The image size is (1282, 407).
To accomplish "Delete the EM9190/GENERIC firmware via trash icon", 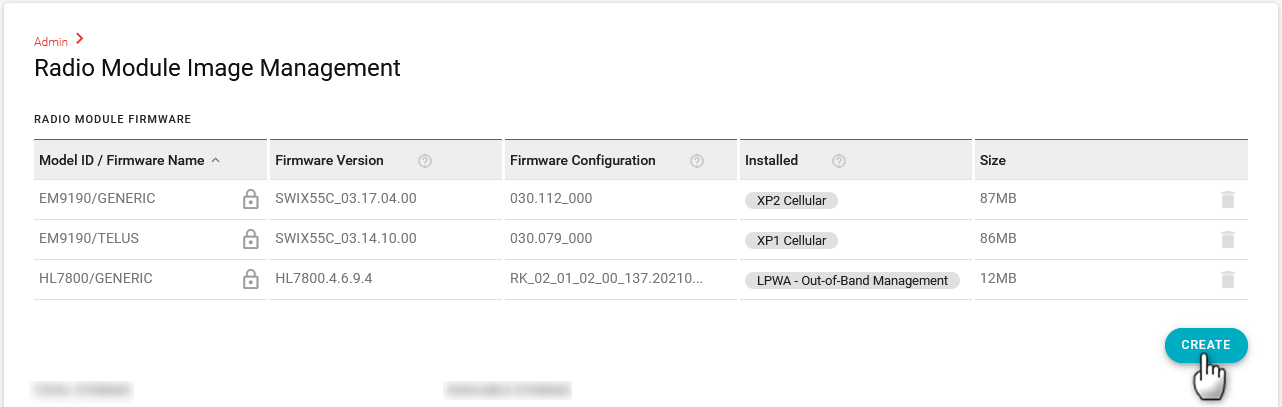I will [x=1228, y=199].
